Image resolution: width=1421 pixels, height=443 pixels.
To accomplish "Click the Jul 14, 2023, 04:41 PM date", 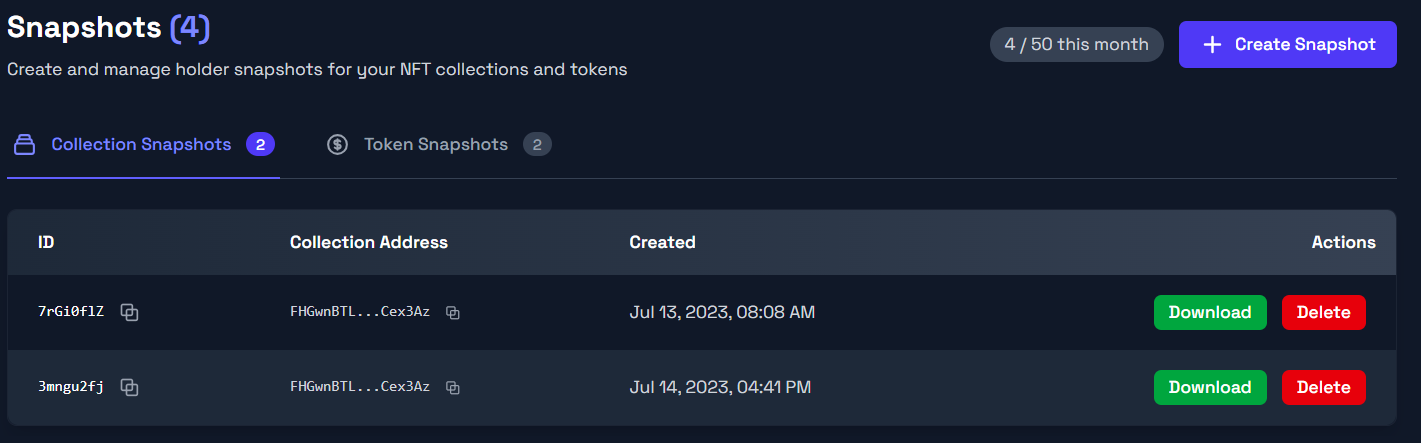I will 720,387.
